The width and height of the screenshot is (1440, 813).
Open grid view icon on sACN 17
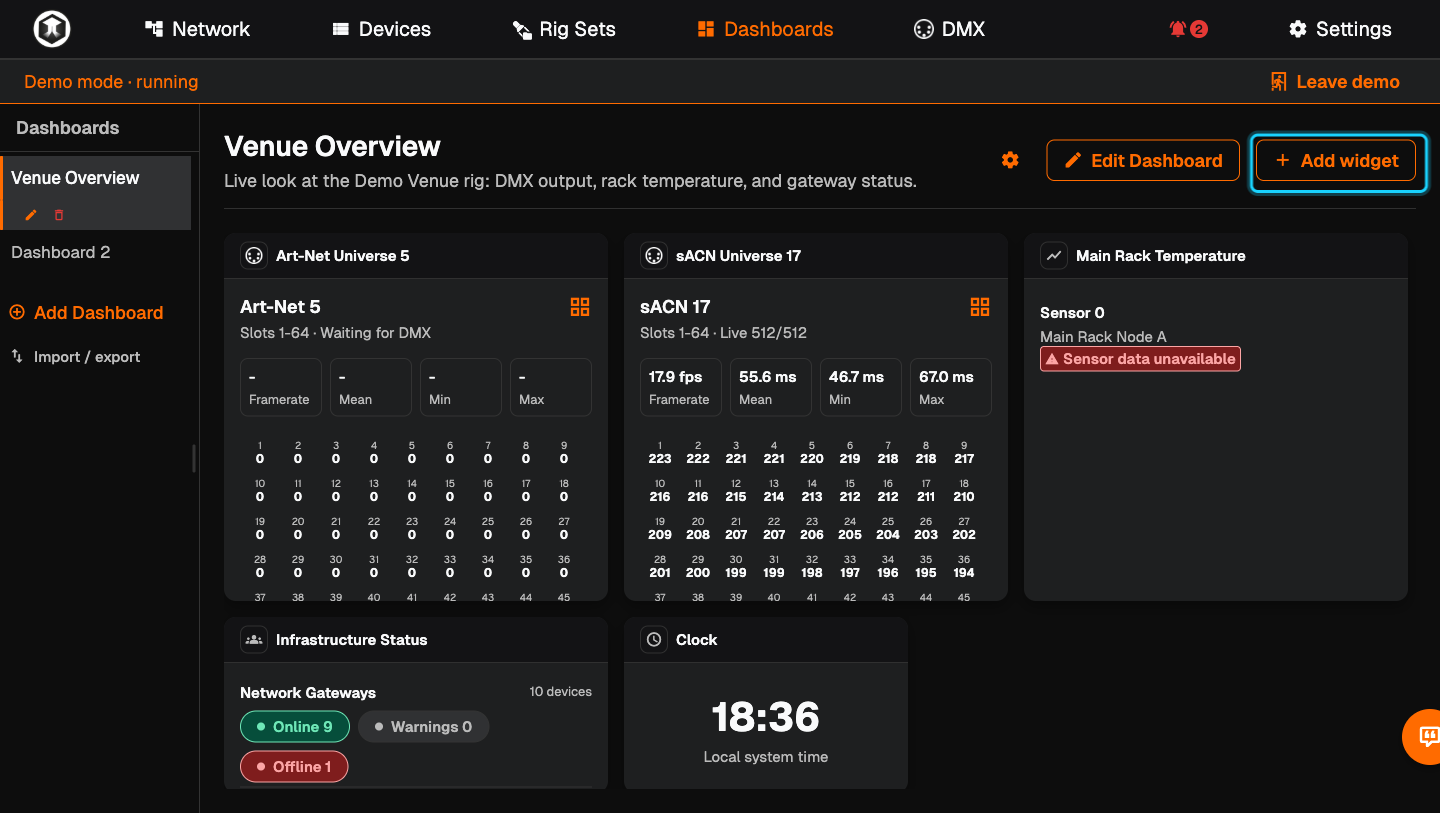click(980, 307)
